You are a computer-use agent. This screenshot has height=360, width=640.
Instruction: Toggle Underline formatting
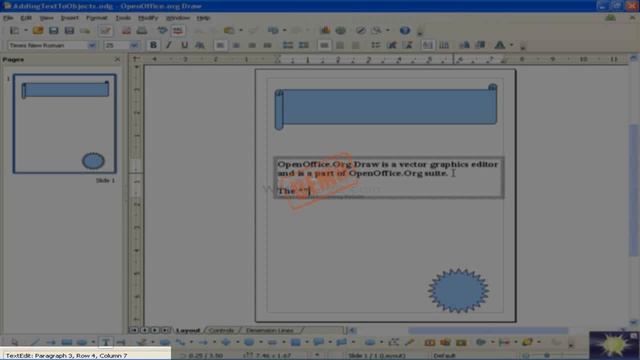(x=184, y=45)
